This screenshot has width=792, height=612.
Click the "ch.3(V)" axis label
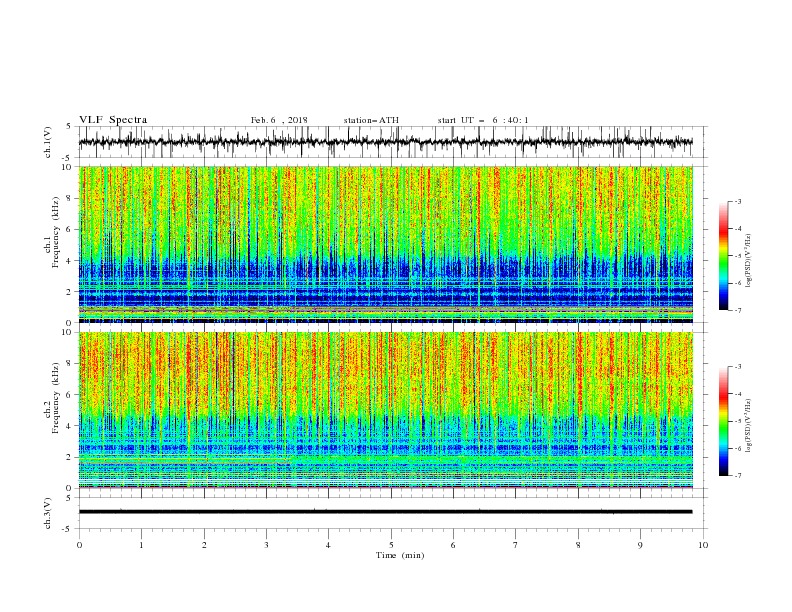48,513
